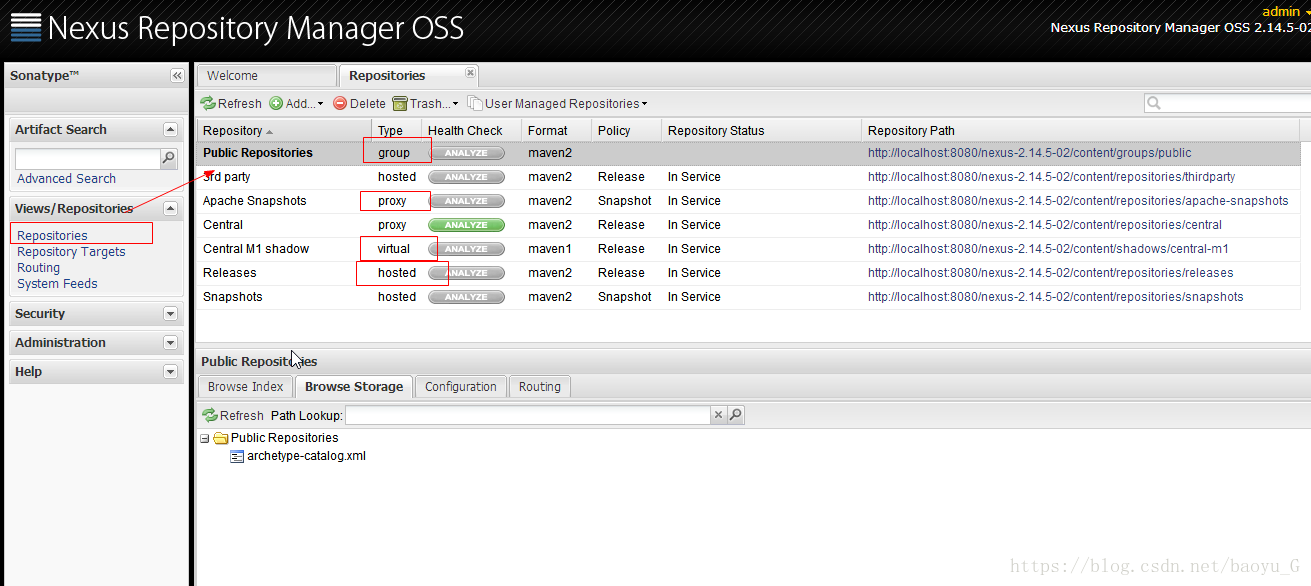Image resolution: width=1311 pixels, height=586 pixels.
Task: Click the artifact search magnifier icon
Action: pos(168,158)
